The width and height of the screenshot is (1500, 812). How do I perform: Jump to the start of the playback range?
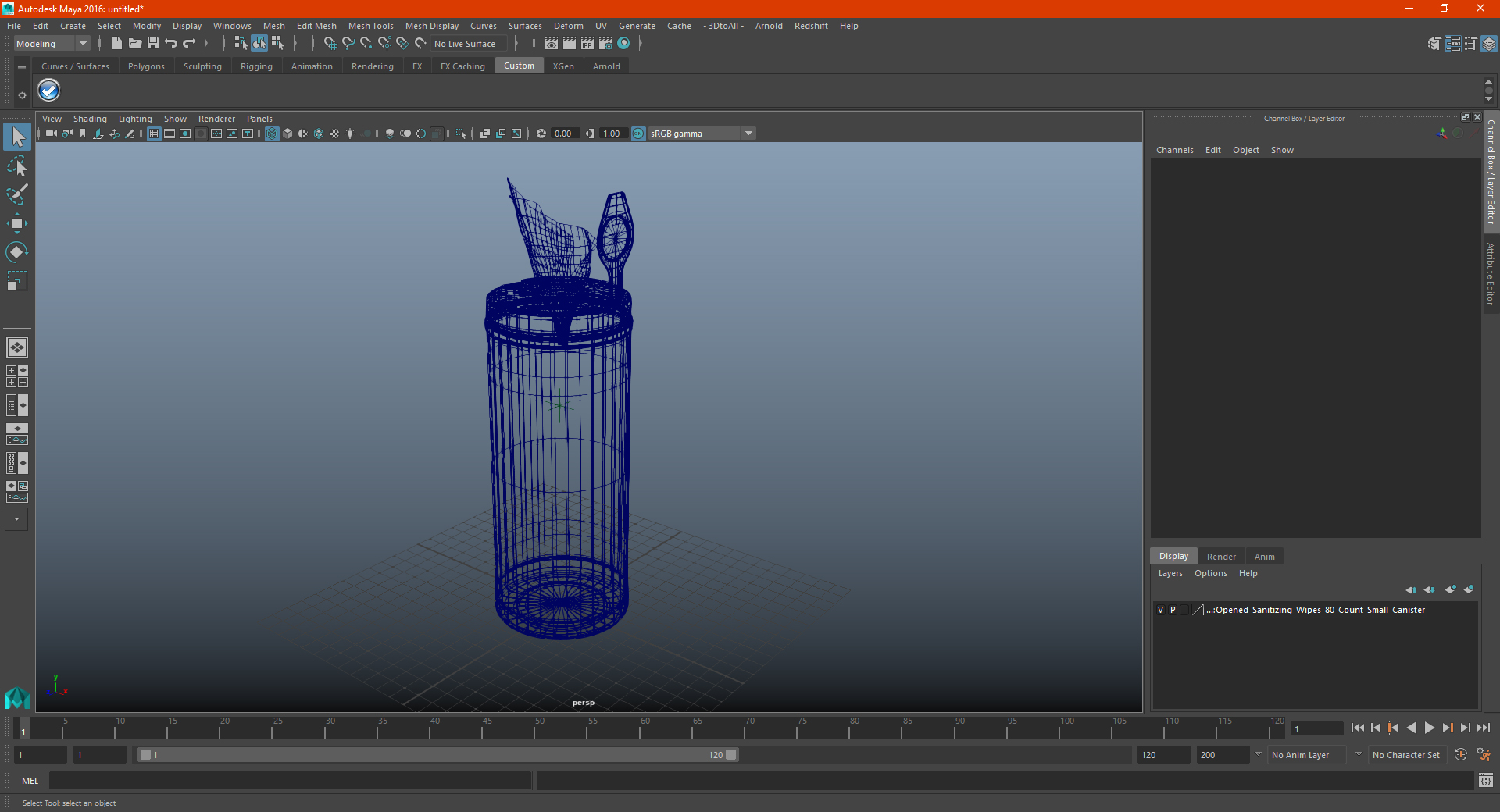[1358, 728]
